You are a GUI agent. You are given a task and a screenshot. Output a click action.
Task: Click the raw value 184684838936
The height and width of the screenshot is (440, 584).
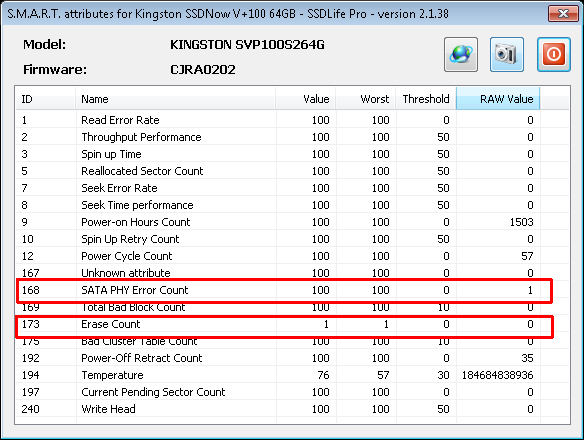[x=498, y=375]
